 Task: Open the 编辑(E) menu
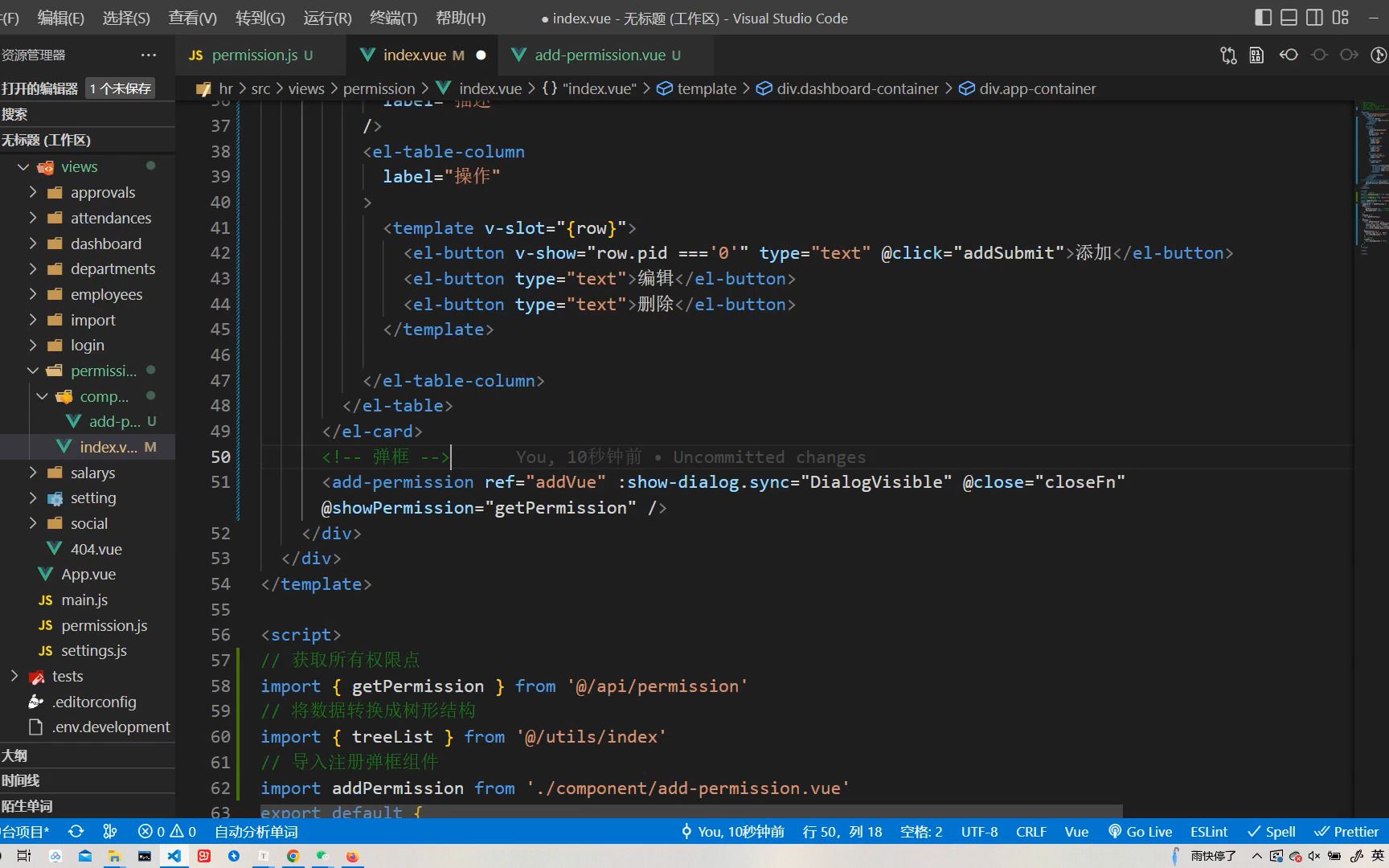60,18
